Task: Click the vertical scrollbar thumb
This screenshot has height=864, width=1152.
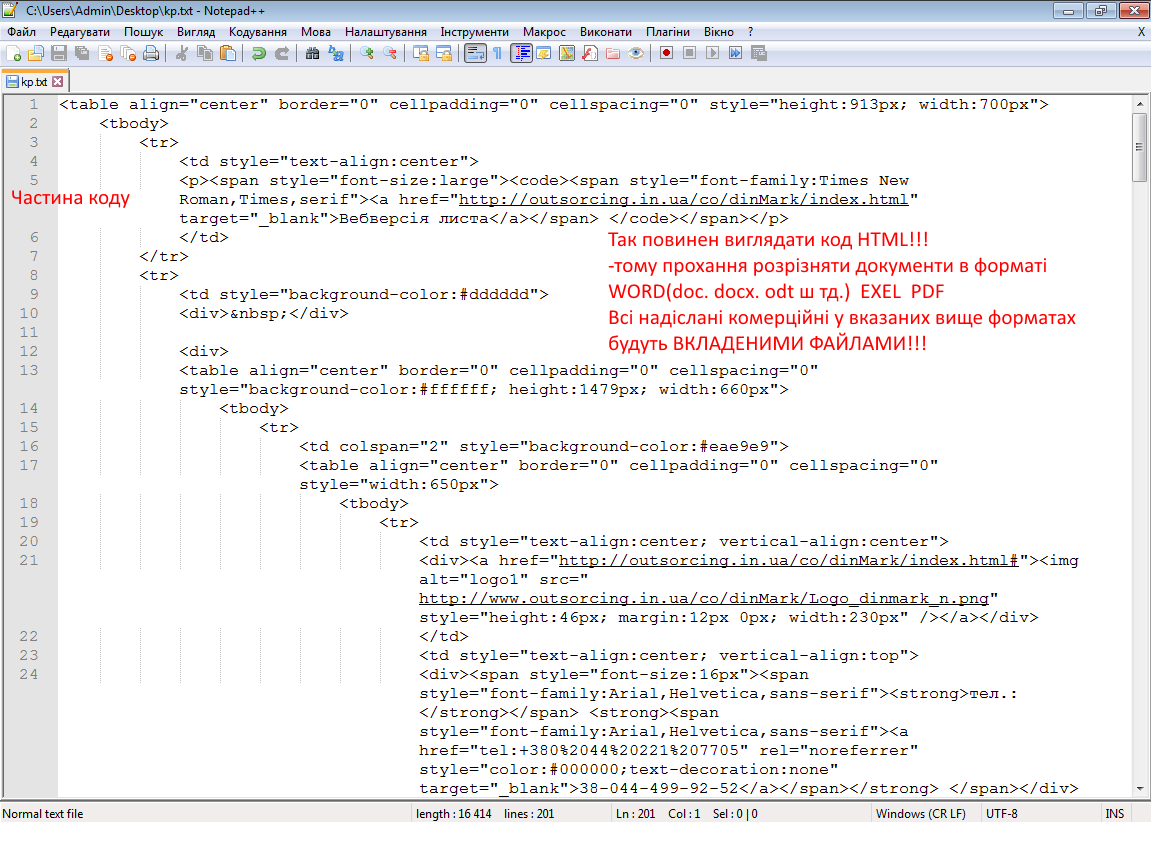Action: point(1140,147)
